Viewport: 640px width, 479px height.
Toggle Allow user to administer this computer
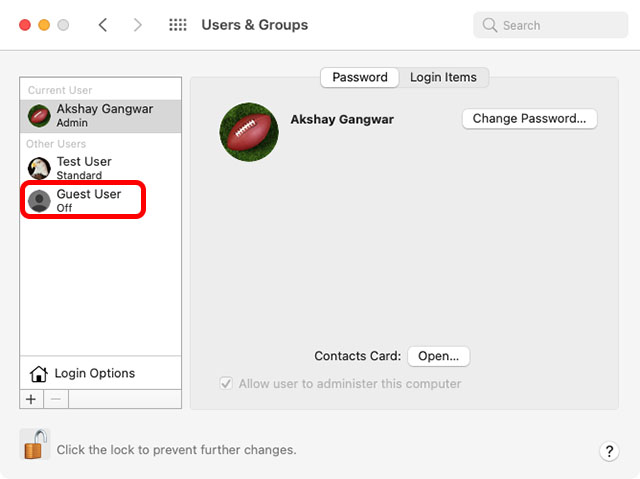pyautogui.click(x=226, y=384)
